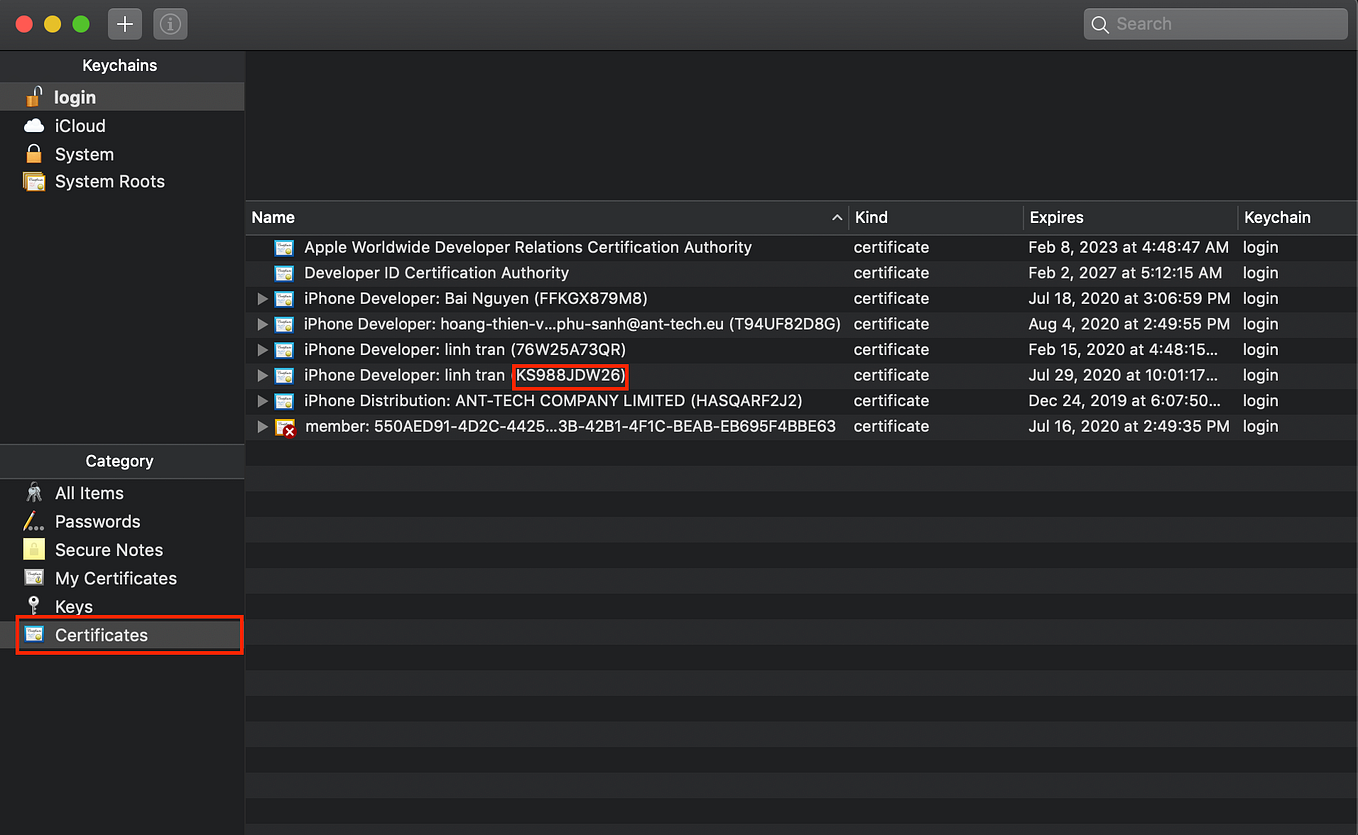
Task: Click the invalid member certificate icon
Action: point(285,427)
